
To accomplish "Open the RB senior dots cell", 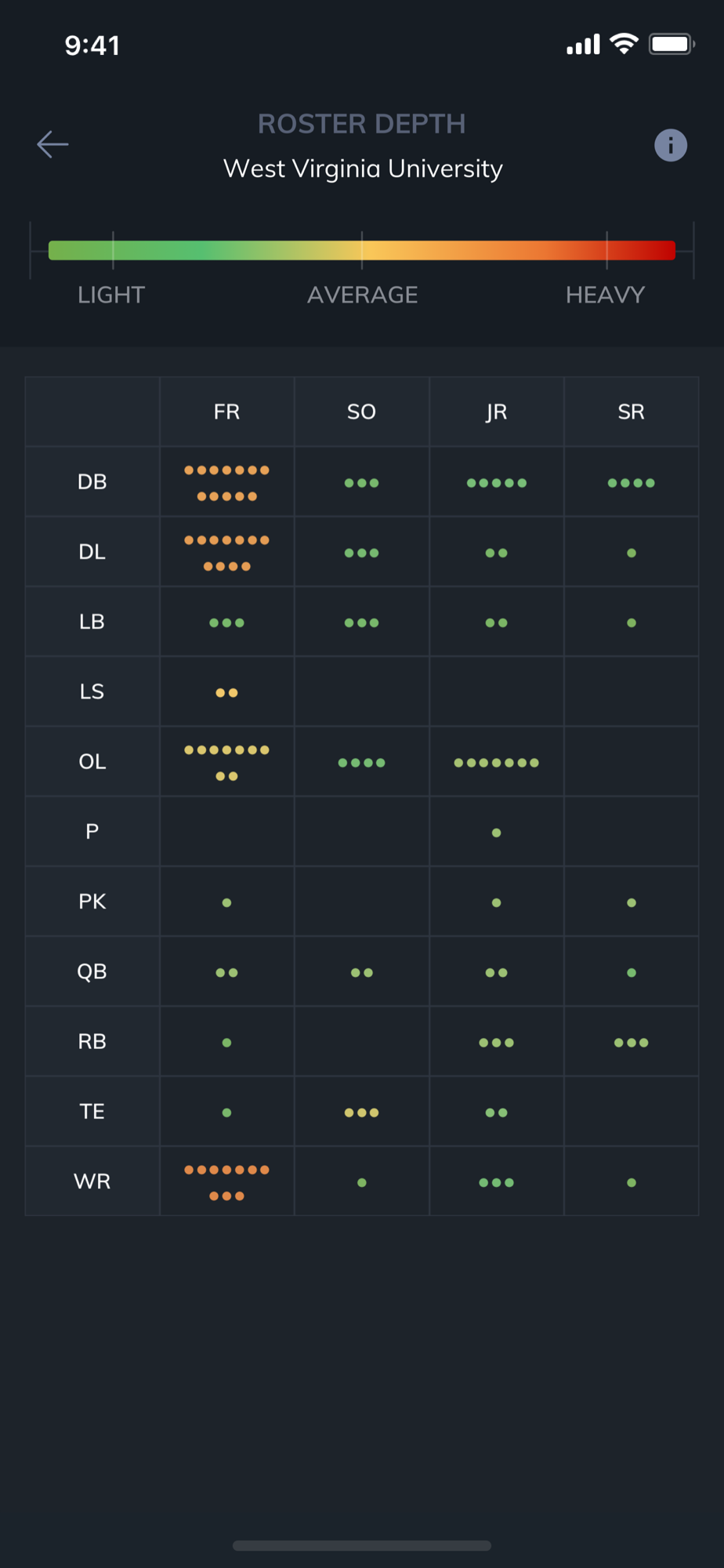I will [632, 1042].
